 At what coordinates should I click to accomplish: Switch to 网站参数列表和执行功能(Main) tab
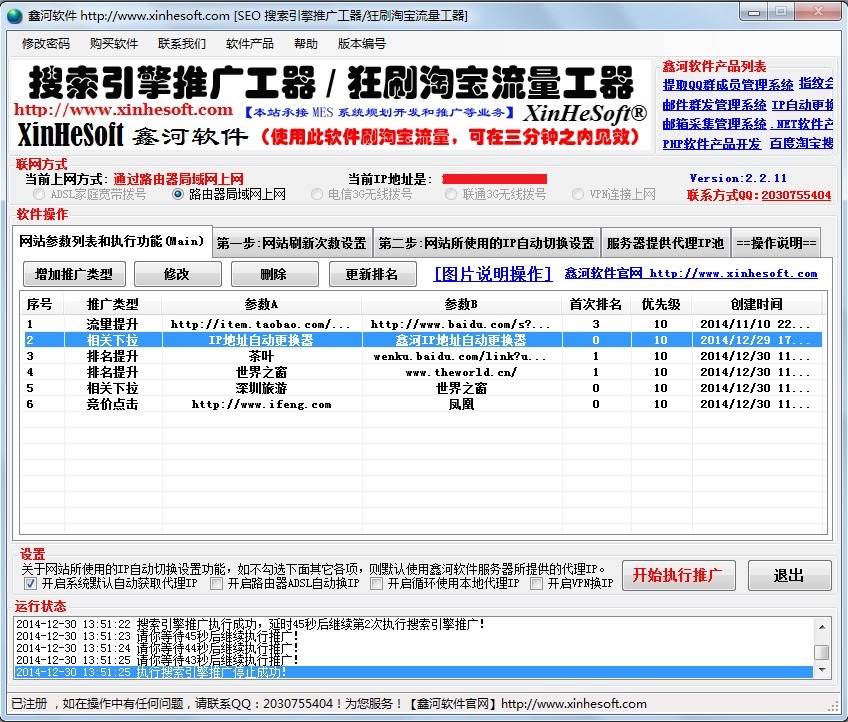pyautogui.click(x=112, y=241)
